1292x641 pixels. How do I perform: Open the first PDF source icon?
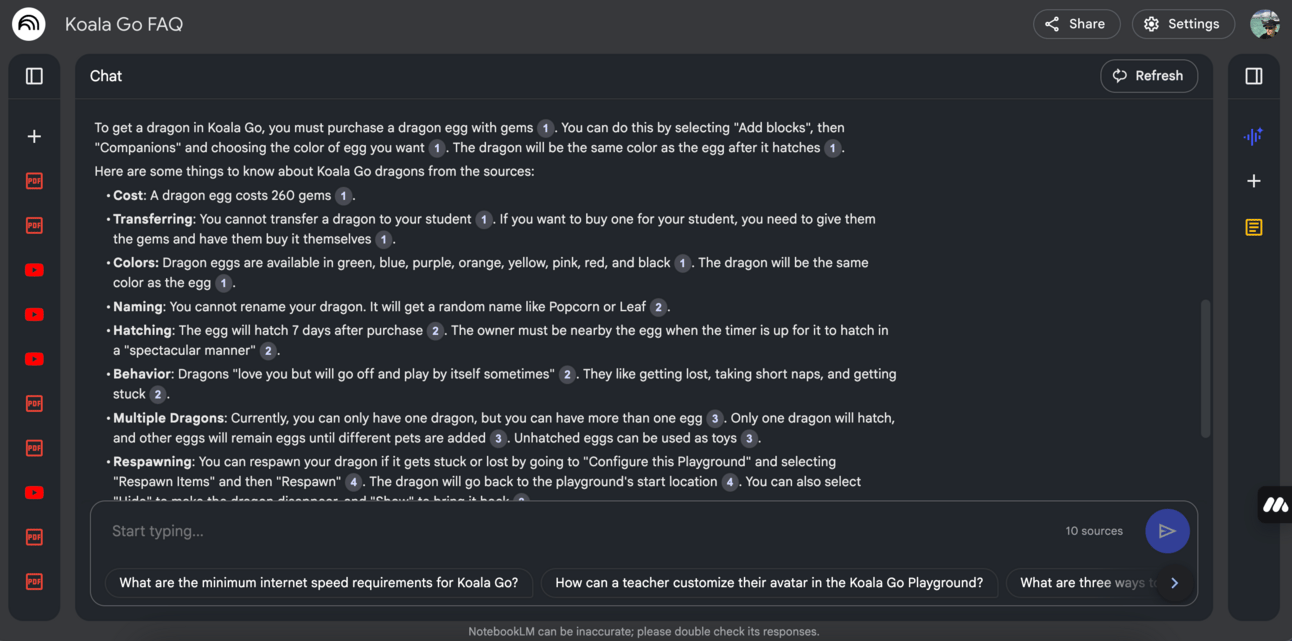coord(34,181)
